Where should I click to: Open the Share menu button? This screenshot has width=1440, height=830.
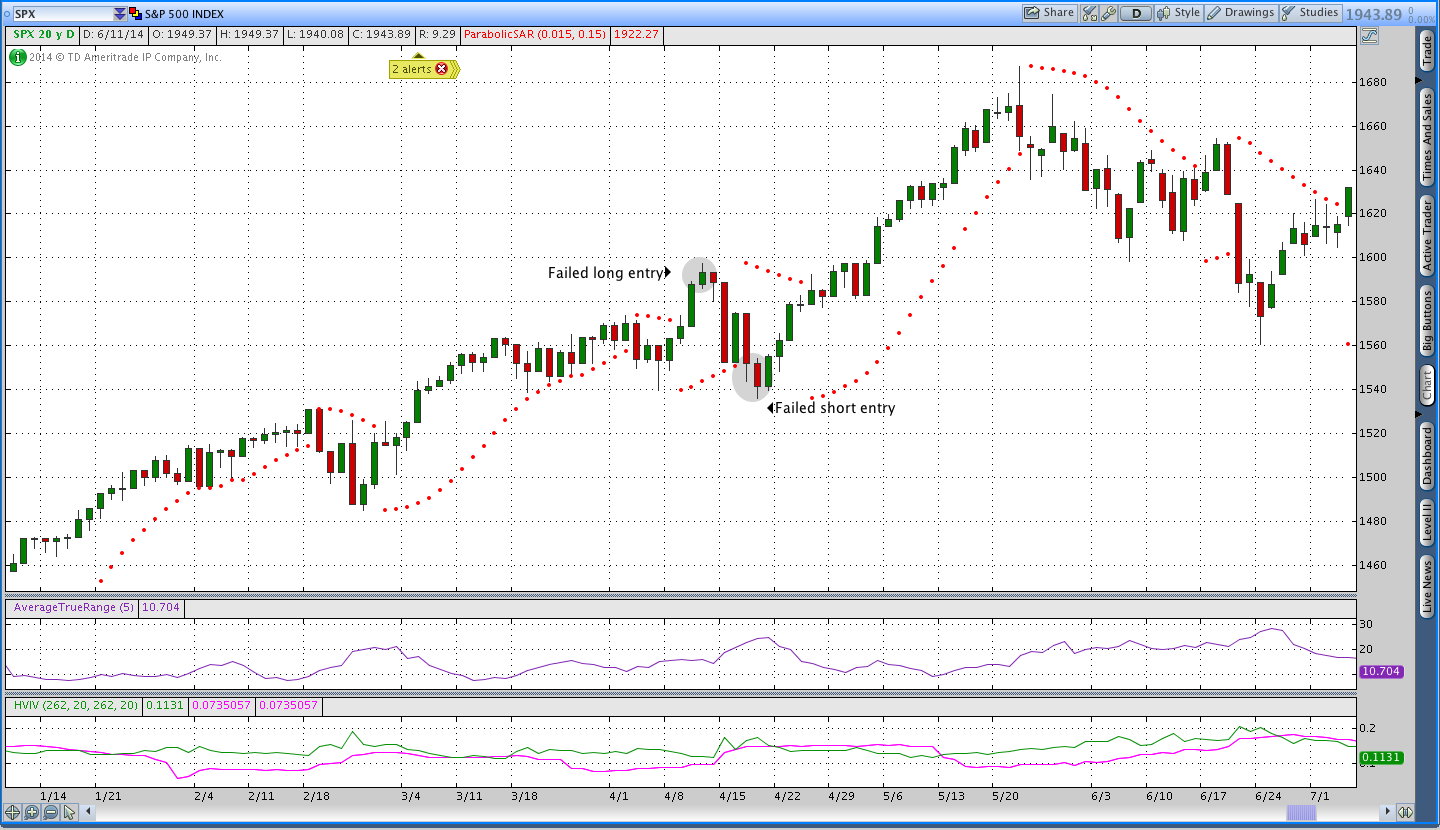pos(1049,13)
